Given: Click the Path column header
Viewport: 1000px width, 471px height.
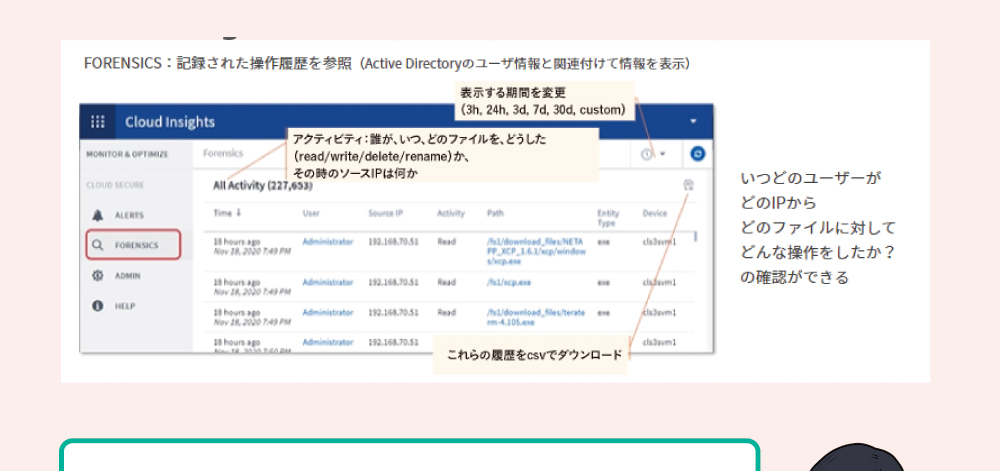Looking at the screenshot, I should click(x=495, y=213).
